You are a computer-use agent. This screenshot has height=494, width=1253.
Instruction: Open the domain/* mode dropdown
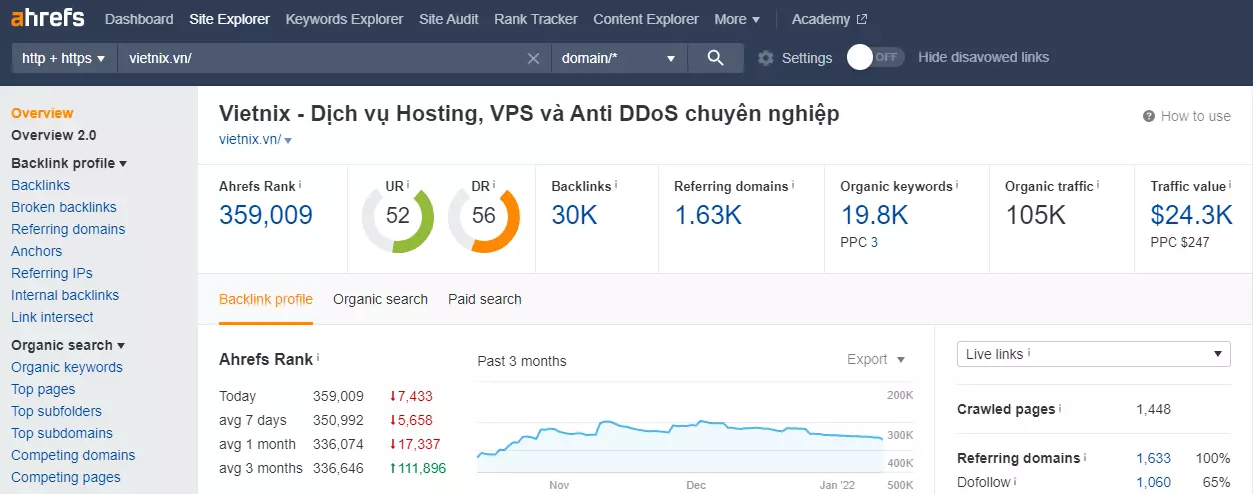[x=619, y=58]
